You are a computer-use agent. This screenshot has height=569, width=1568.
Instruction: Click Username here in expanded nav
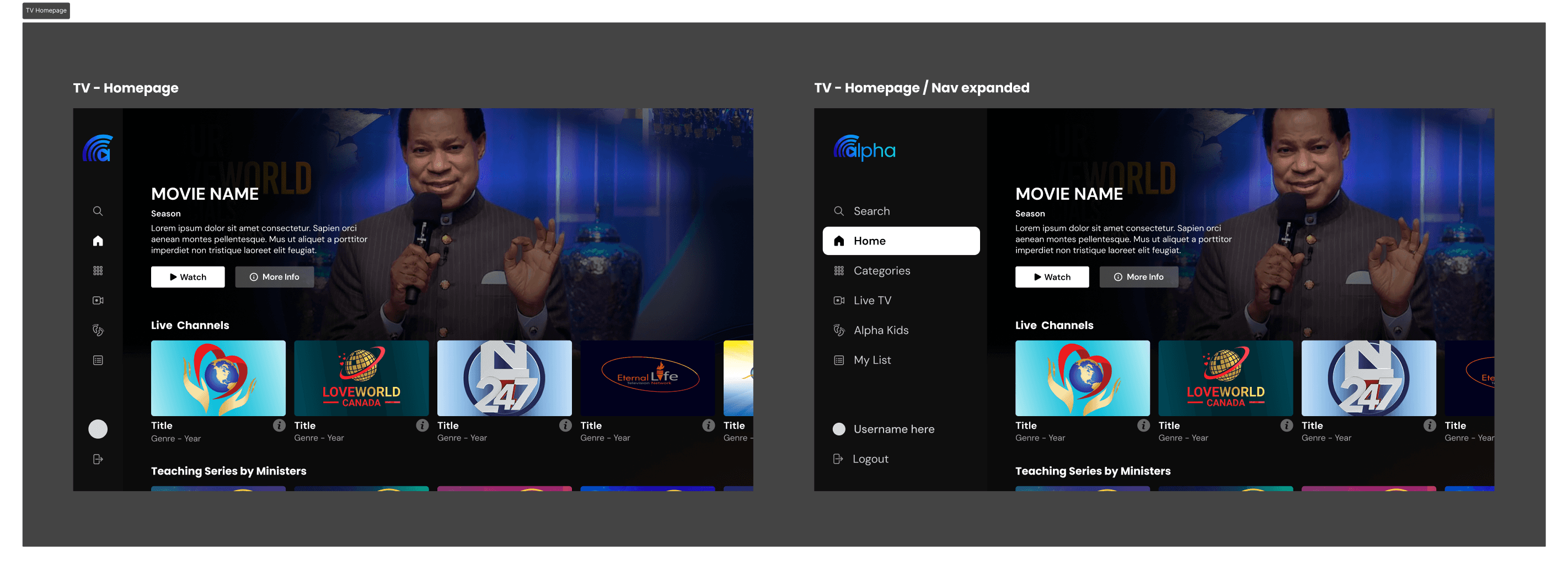click(x=884, y=429)
